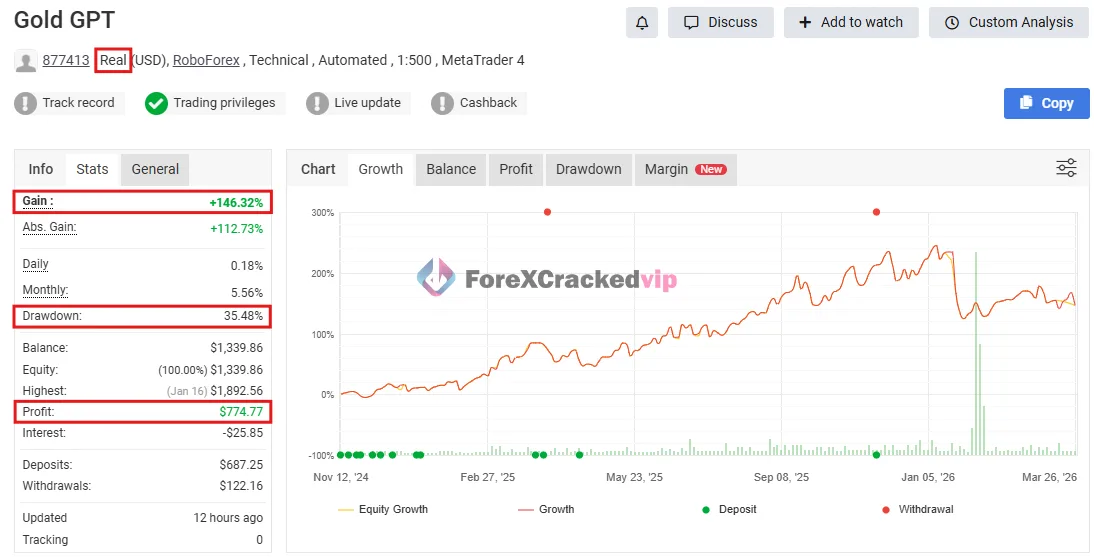
Task: Open the Discuss button
Action: [x=721, y=22]
